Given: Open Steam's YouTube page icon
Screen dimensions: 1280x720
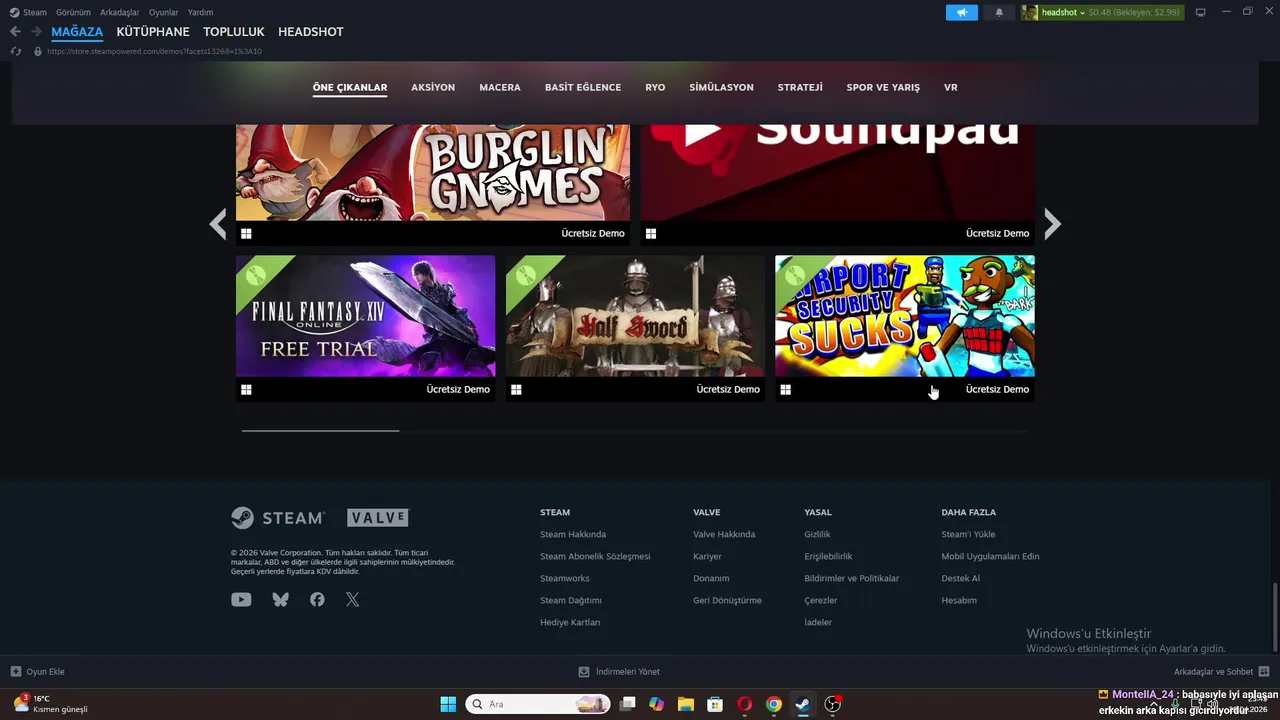Looking at the screenshot, I should coord(241,600).
